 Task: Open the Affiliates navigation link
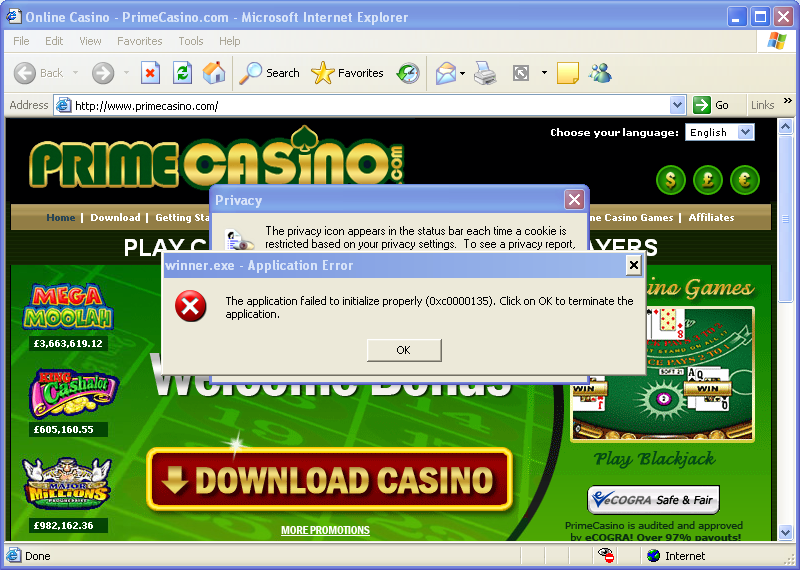click(711, 217)
